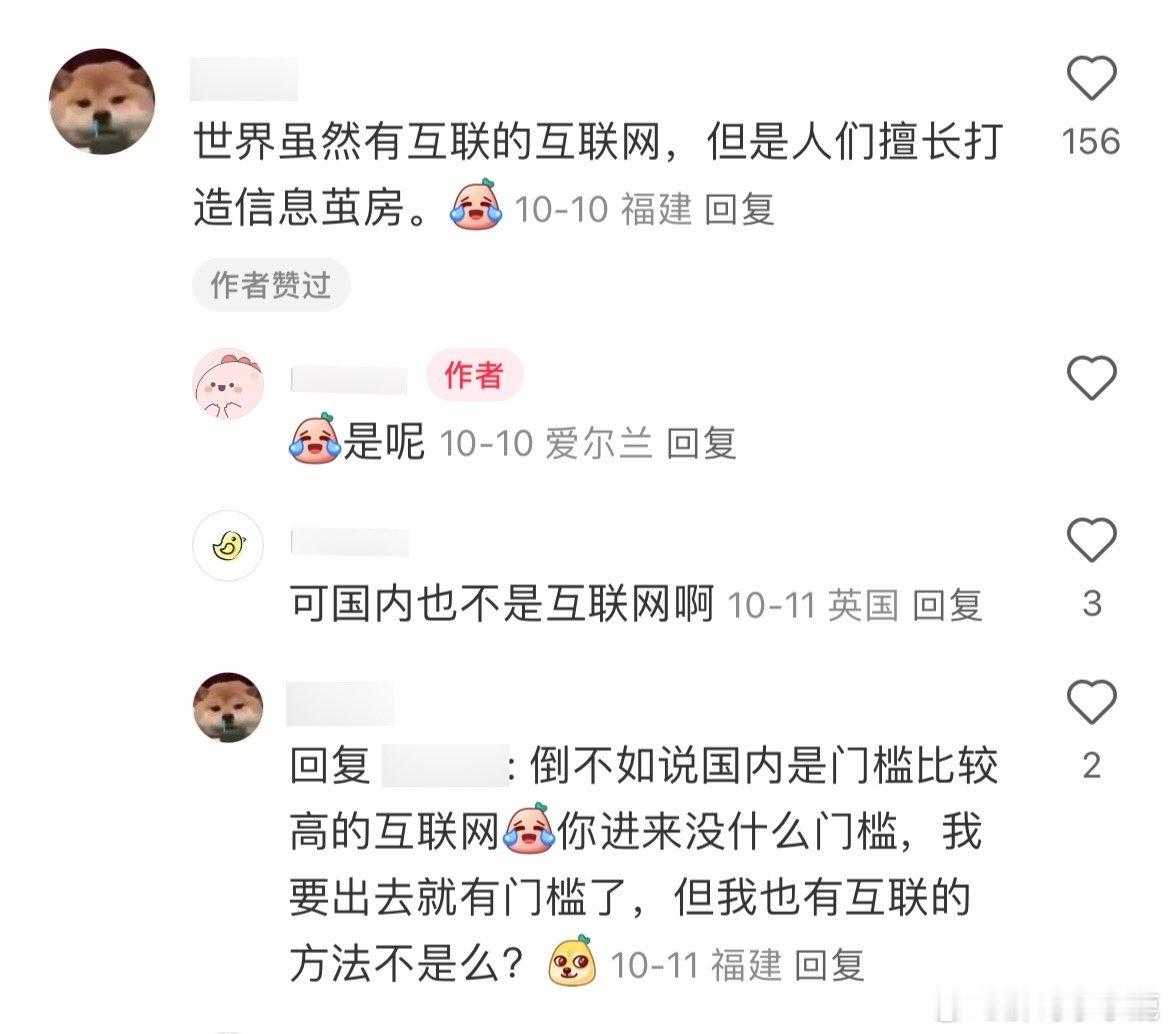Click the 作者 badge next to username

(x=474, y=375)
